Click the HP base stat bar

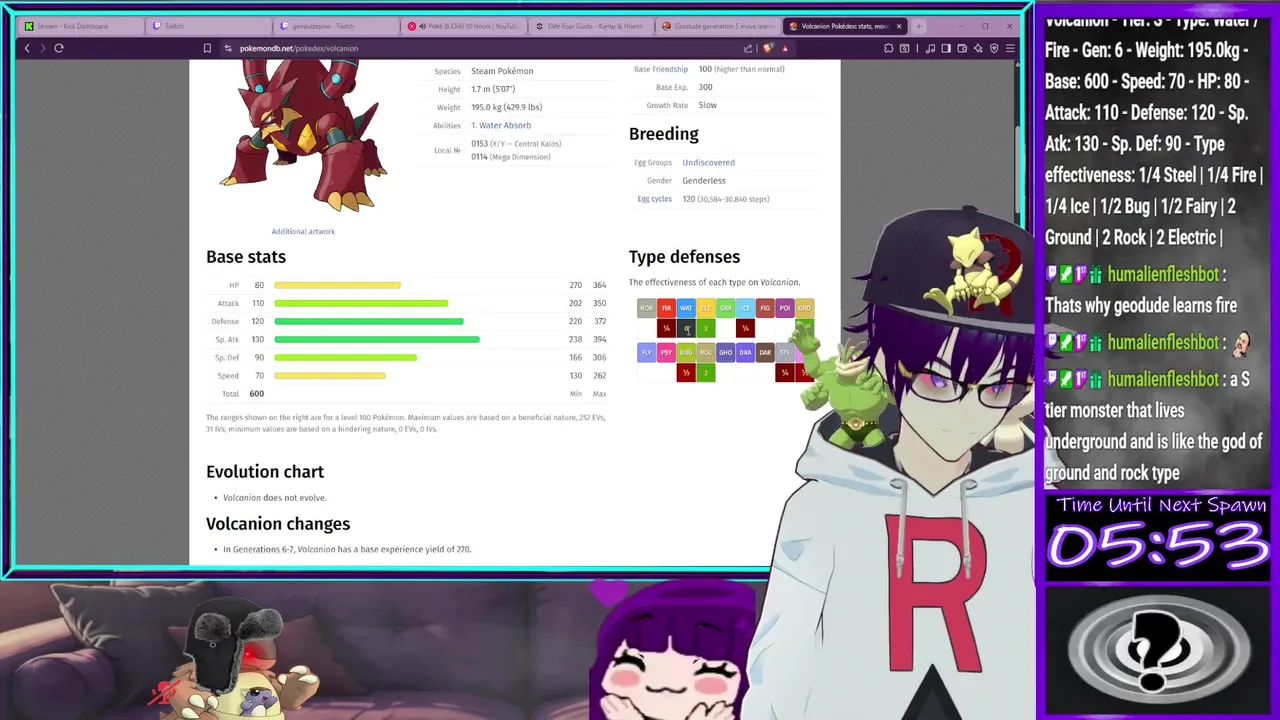(338, 285)
